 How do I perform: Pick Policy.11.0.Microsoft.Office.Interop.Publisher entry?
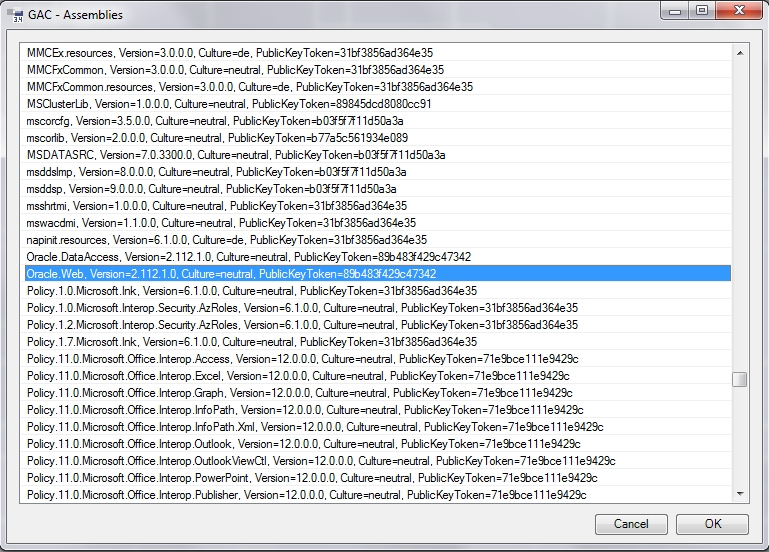(307, 495)
